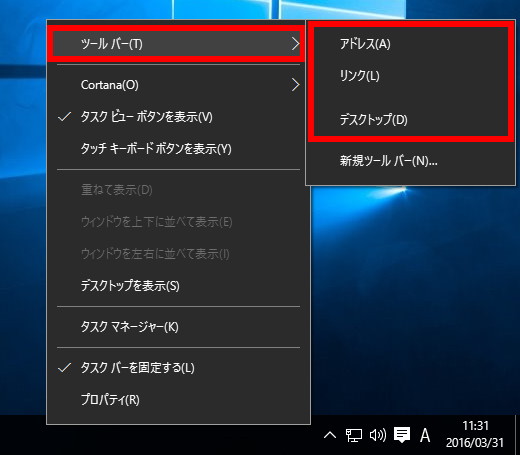Open the Action Center notification icon

point(402,435)
